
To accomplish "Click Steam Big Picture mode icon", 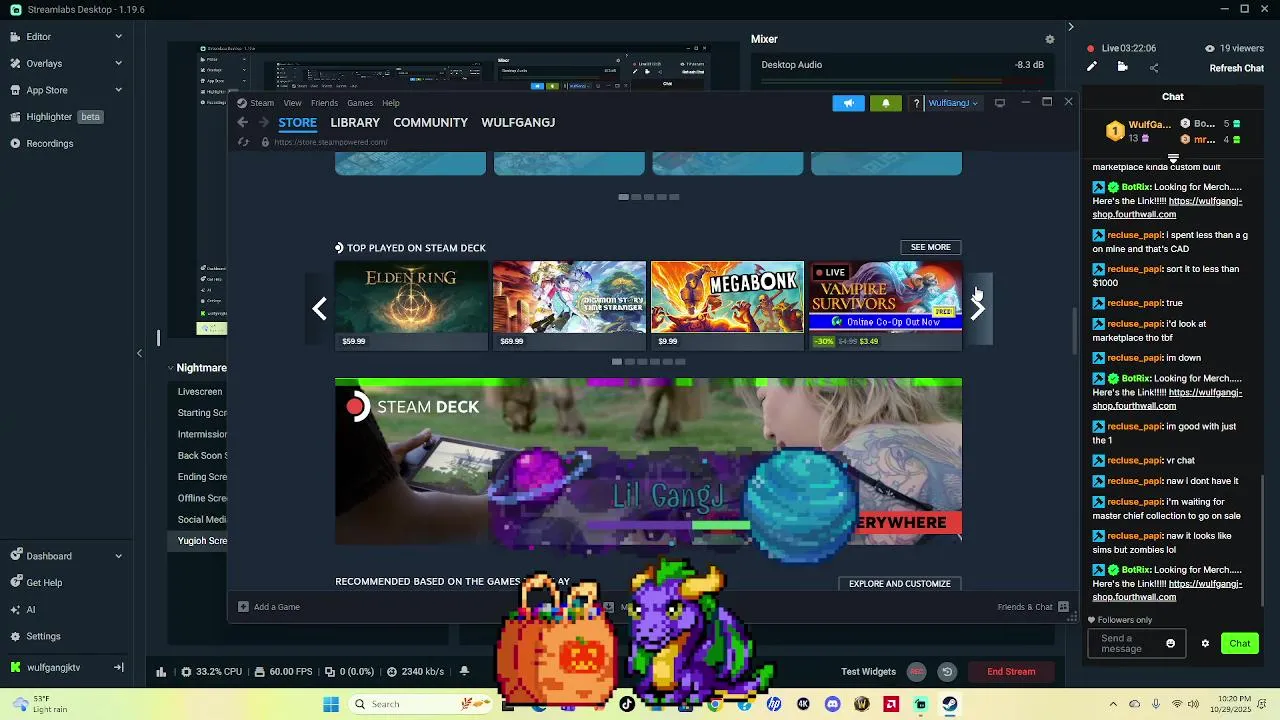I will 999,103.
